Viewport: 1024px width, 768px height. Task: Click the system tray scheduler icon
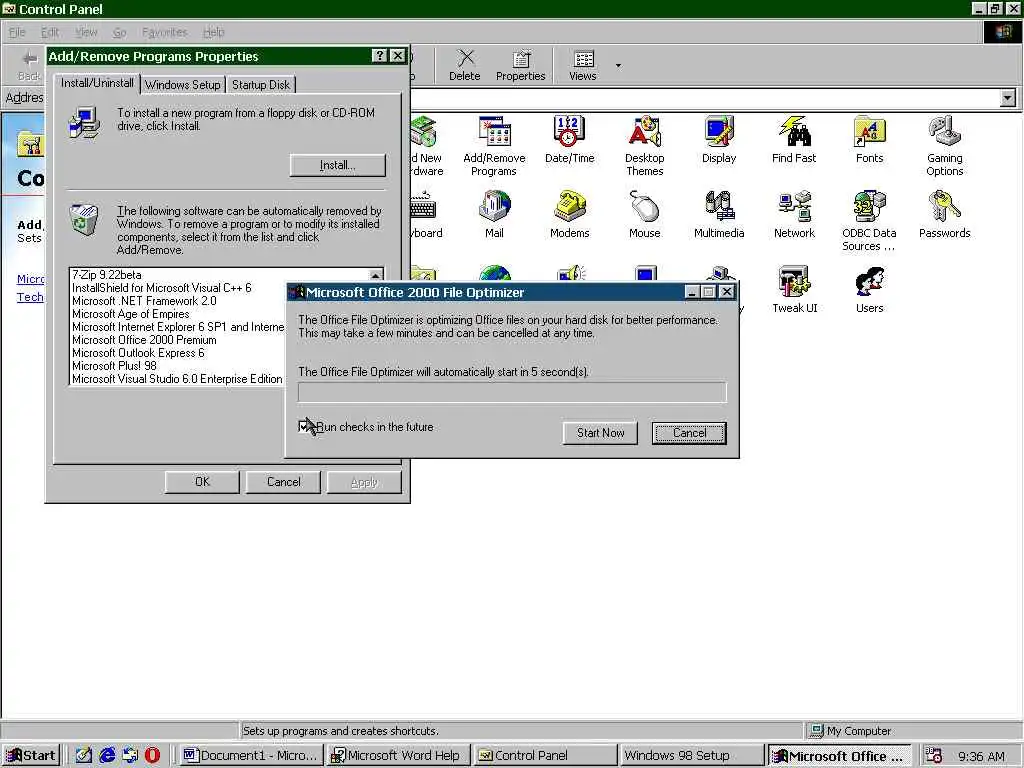934,756
